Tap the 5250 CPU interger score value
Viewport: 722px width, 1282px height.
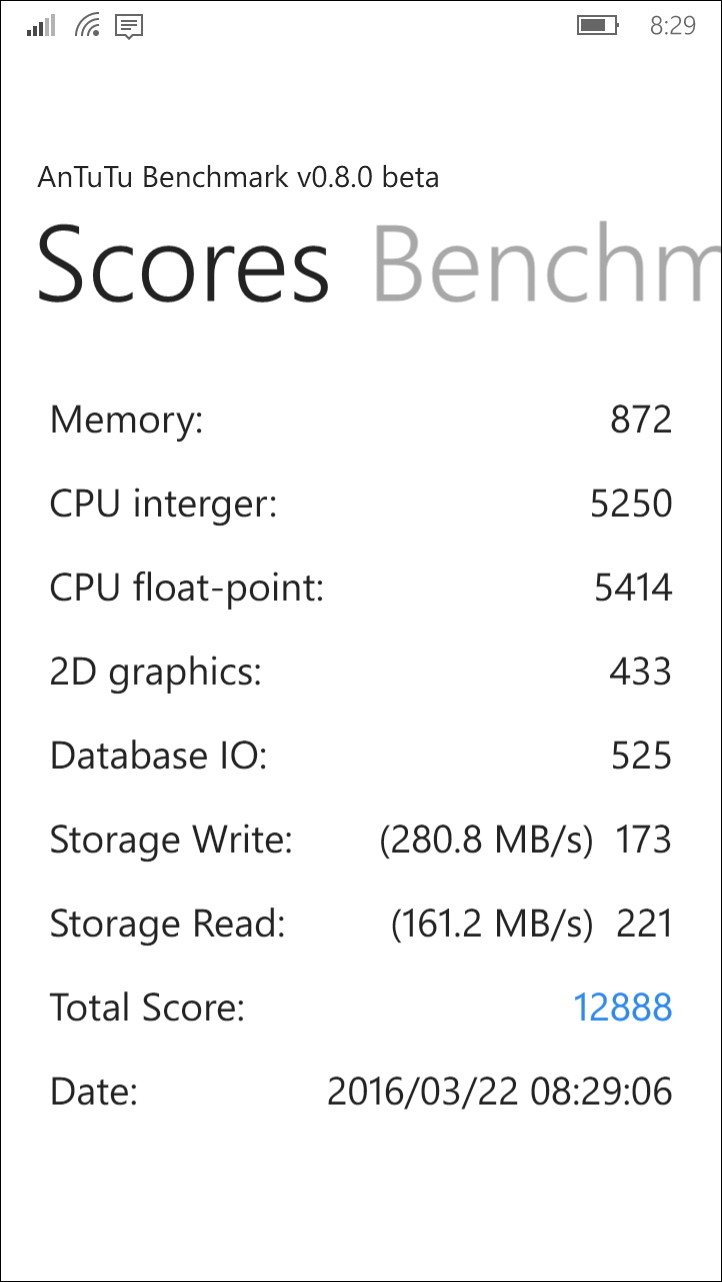pos(633,504)
